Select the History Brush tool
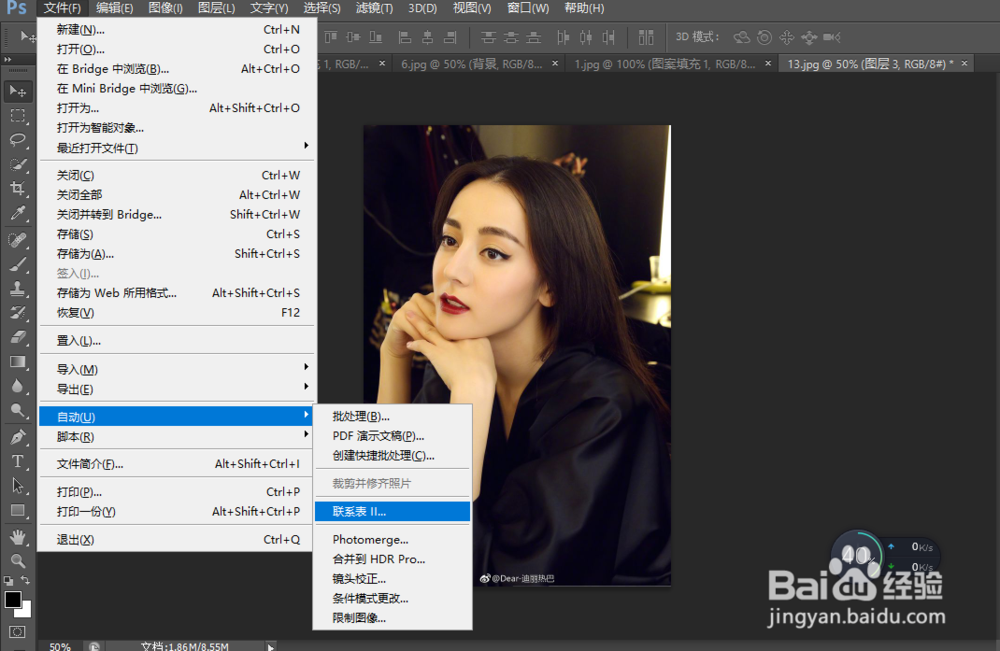 (18, 312)
